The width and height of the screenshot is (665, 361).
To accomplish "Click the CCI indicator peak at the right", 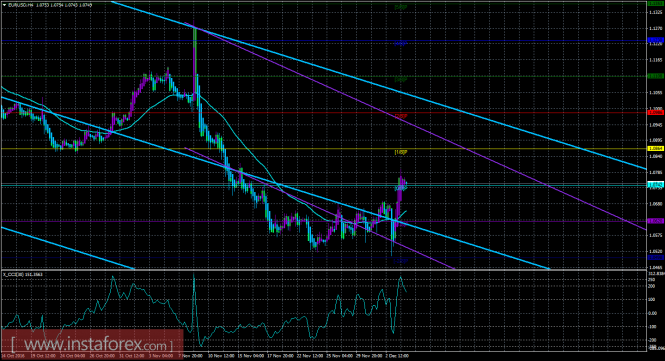I will (x=400, y=278).
